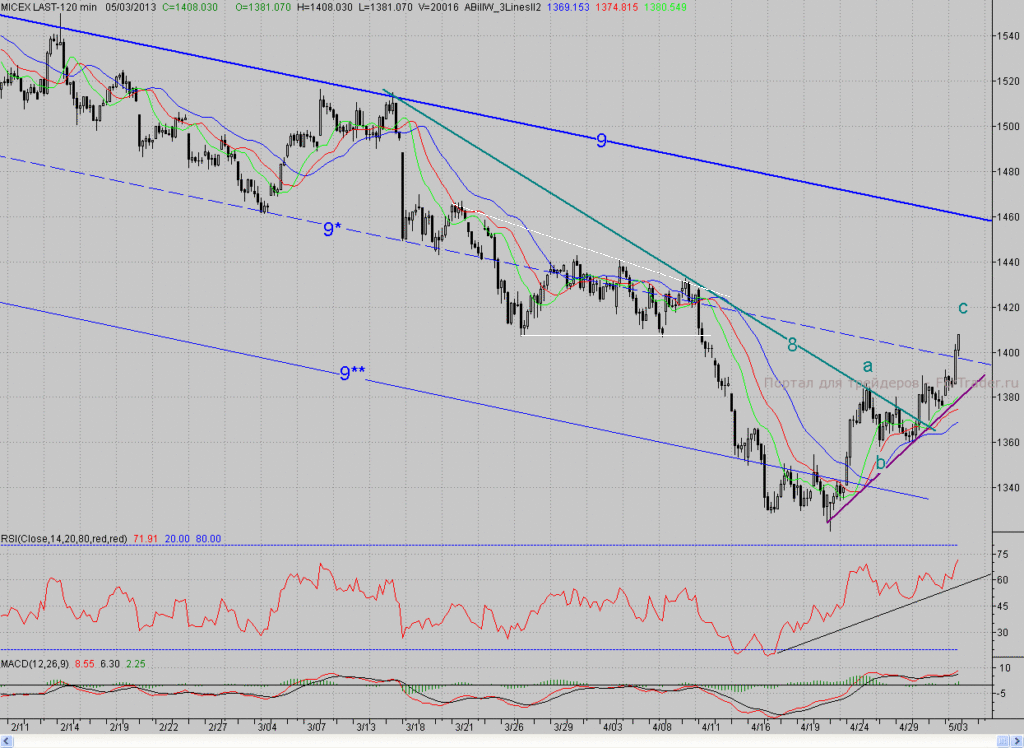This screenshot has height=748, width=1024.
Task: Click the 3/18 date on time axis
Action: (x=415, y=726)
